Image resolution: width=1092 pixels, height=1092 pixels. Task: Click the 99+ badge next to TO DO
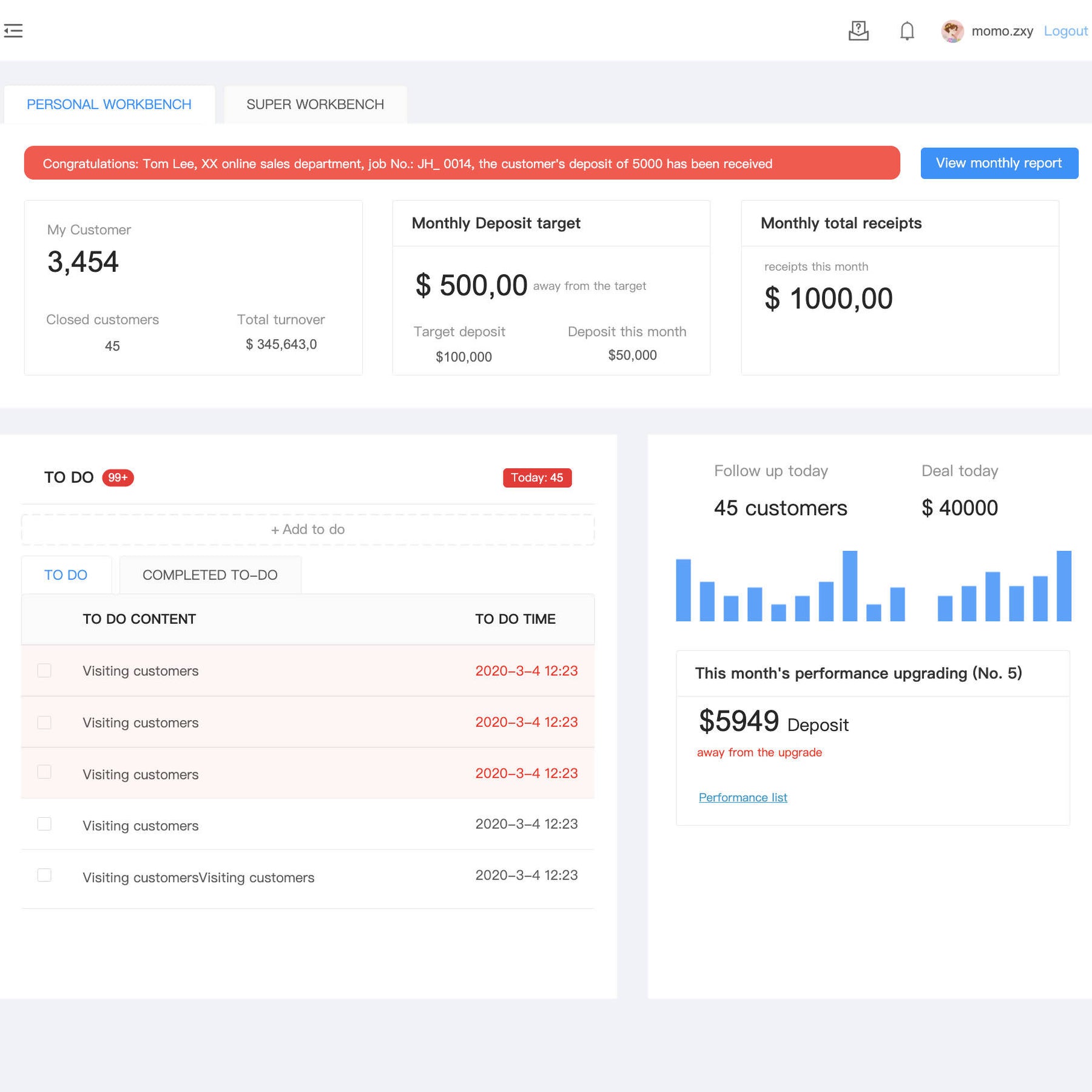tap(118, 477)
